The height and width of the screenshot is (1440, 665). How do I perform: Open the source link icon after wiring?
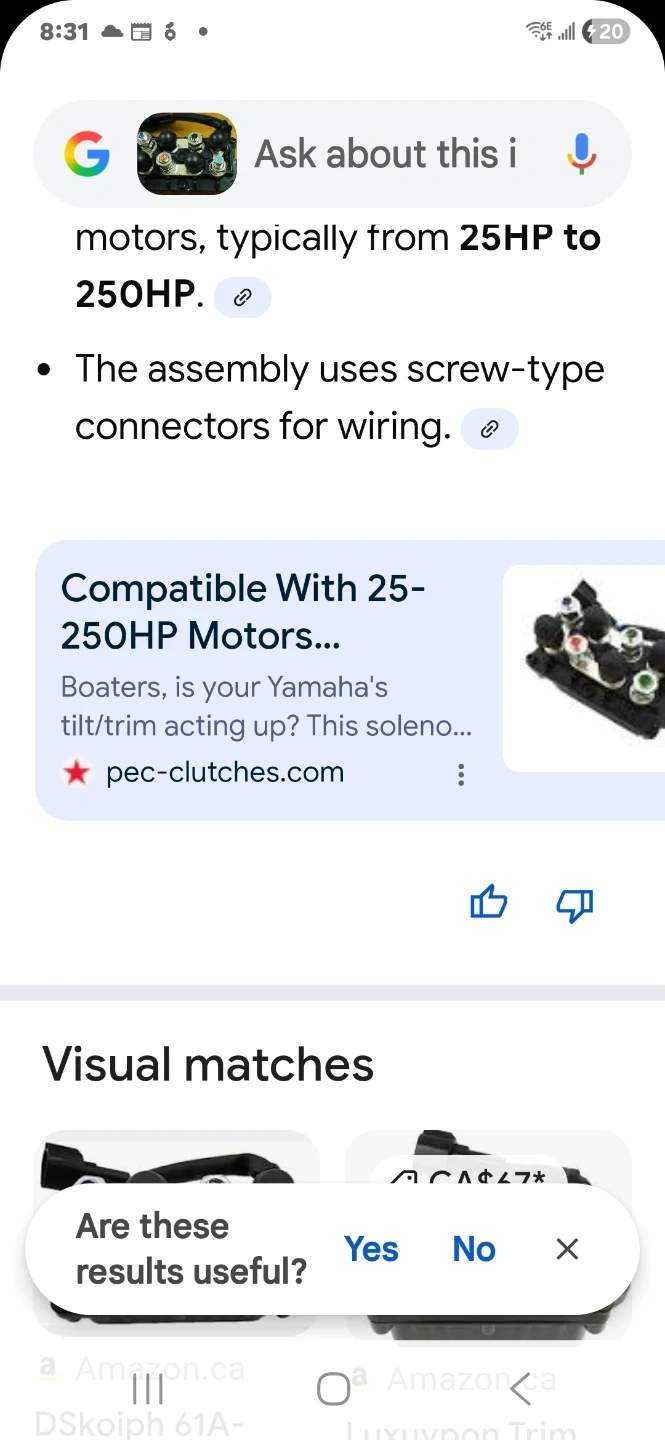489,429
